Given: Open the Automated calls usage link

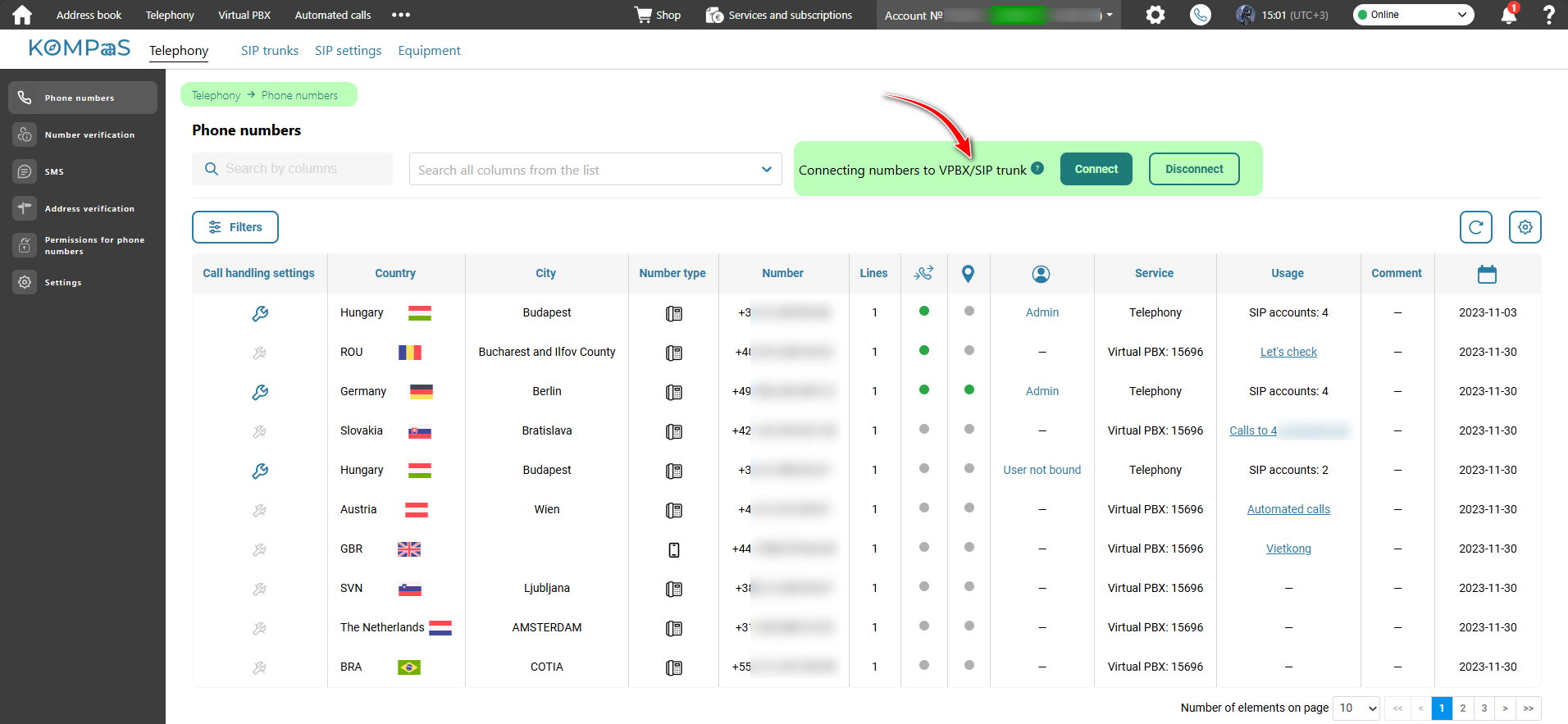Looking at the screenshot, I should click(1288, 509).
